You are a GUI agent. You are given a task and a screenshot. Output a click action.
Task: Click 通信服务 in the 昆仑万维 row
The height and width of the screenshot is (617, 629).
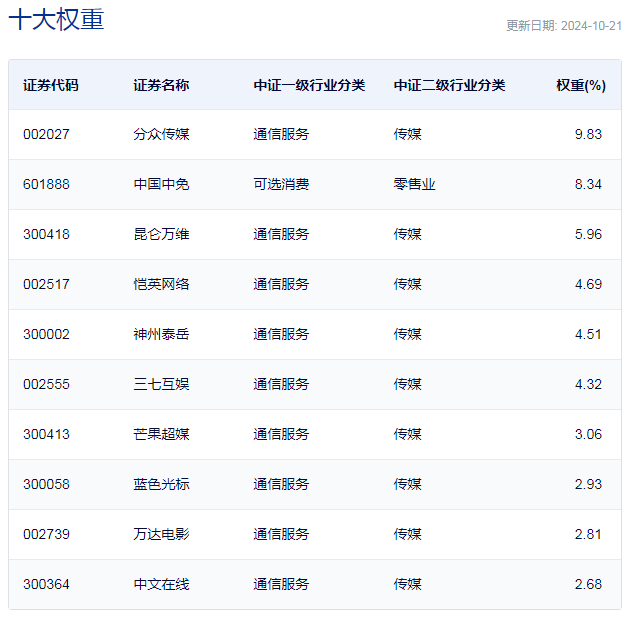point(281,234)
